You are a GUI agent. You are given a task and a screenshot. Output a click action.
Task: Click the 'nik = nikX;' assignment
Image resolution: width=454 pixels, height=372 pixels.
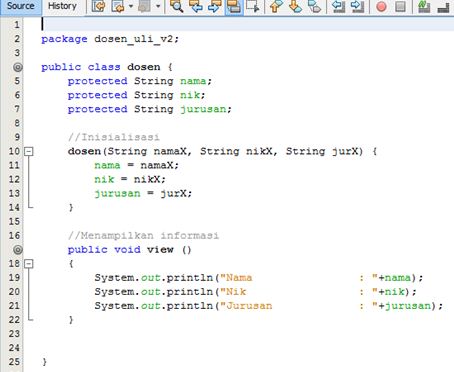130,179
